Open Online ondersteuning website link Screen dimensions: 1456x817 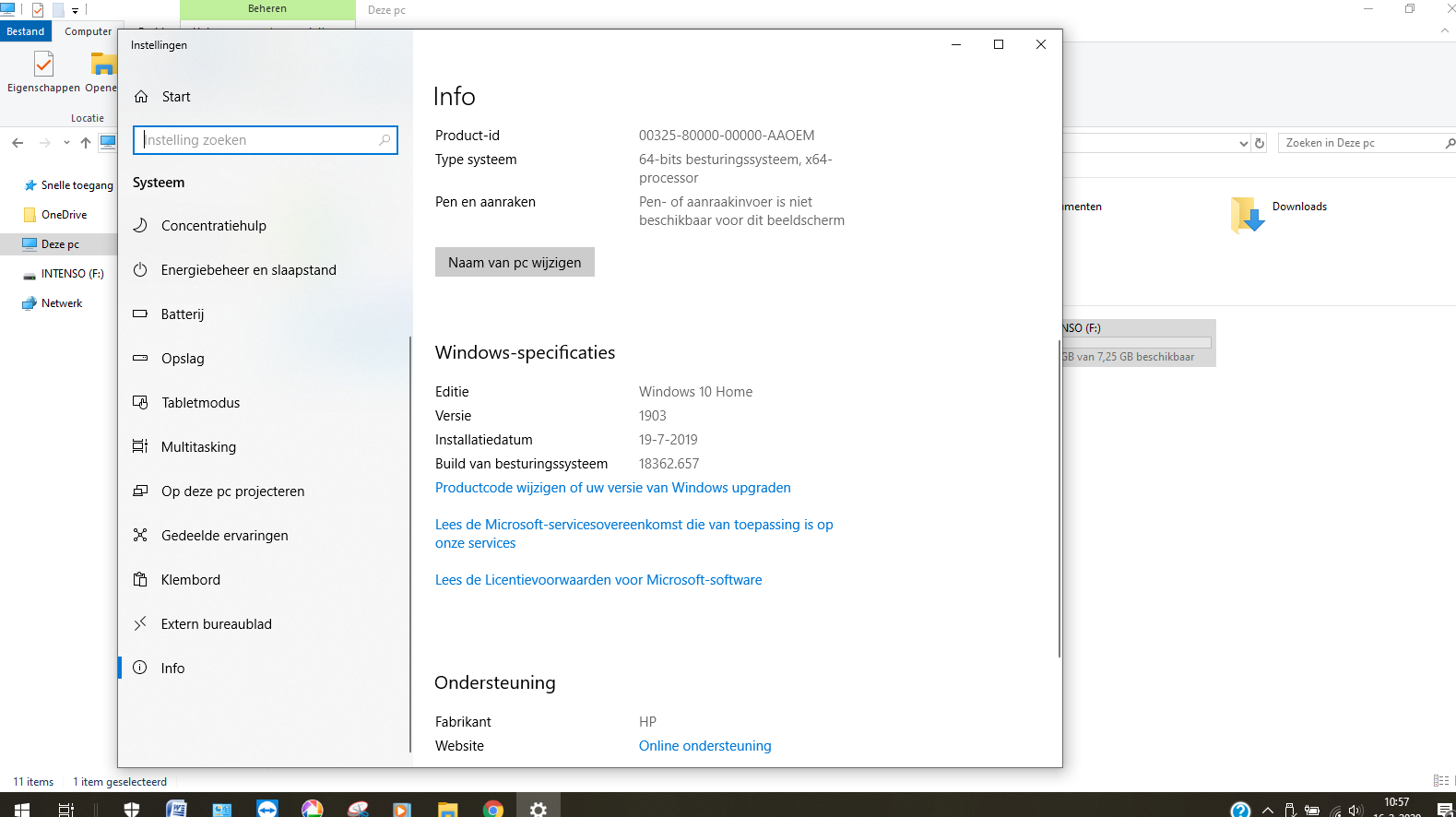click(x=705, y=746)
